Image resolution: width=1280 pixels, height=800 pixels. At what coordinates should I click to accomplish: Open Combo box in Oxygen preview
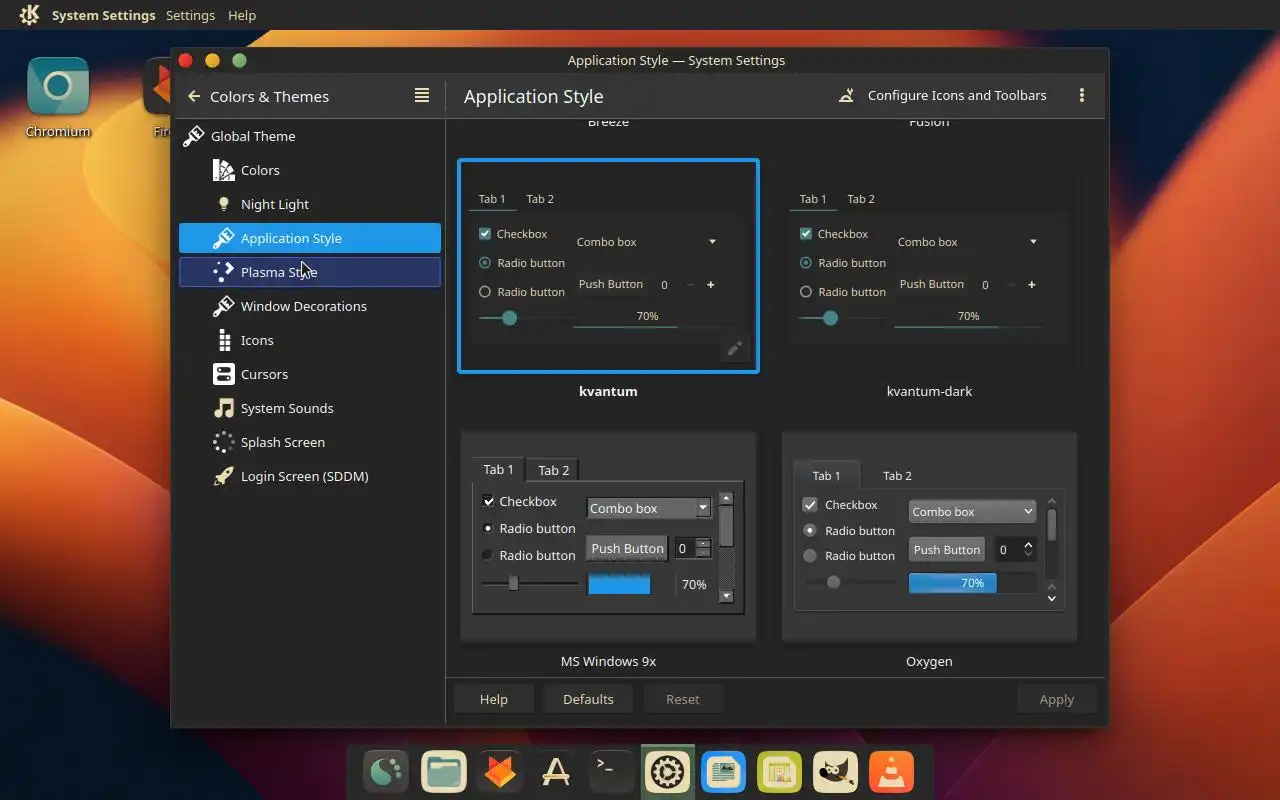(972, 511)
